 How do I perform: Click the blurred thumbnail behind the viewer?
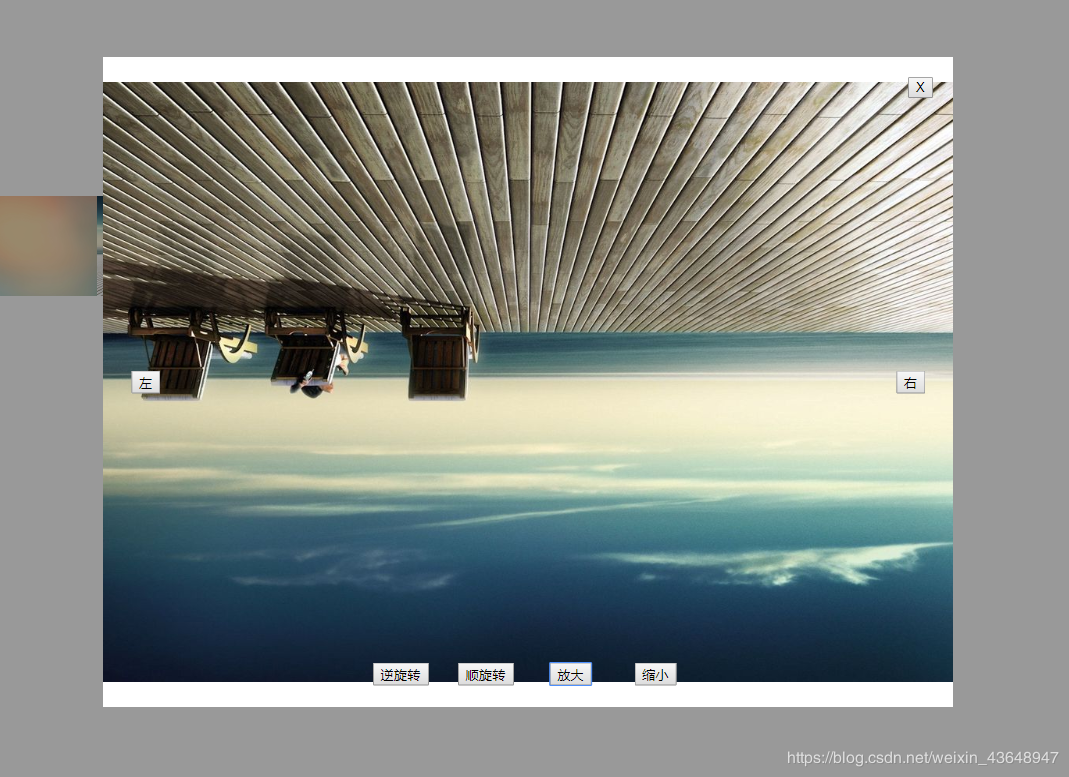[50, 246]
